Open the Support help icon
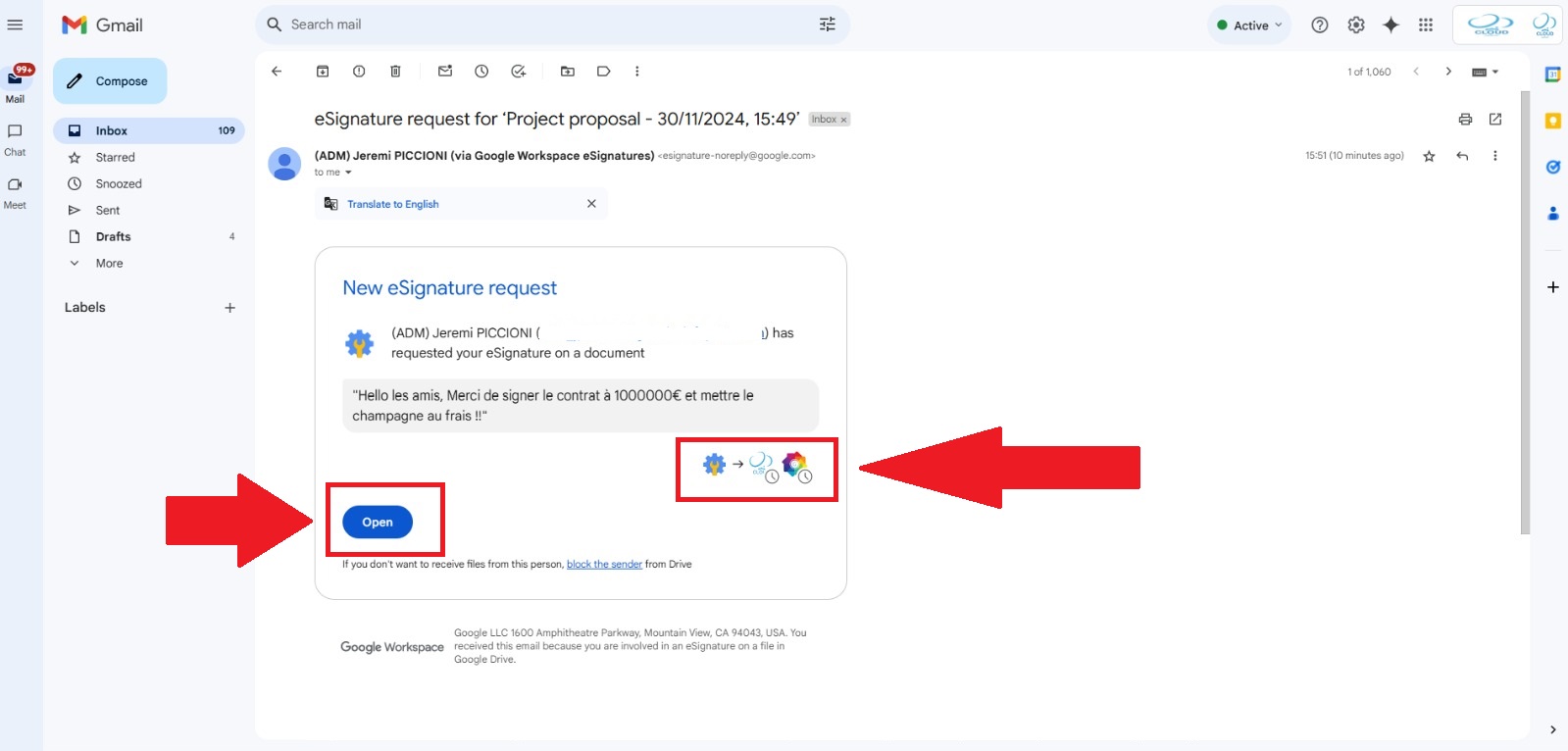 pos(1320,25)
